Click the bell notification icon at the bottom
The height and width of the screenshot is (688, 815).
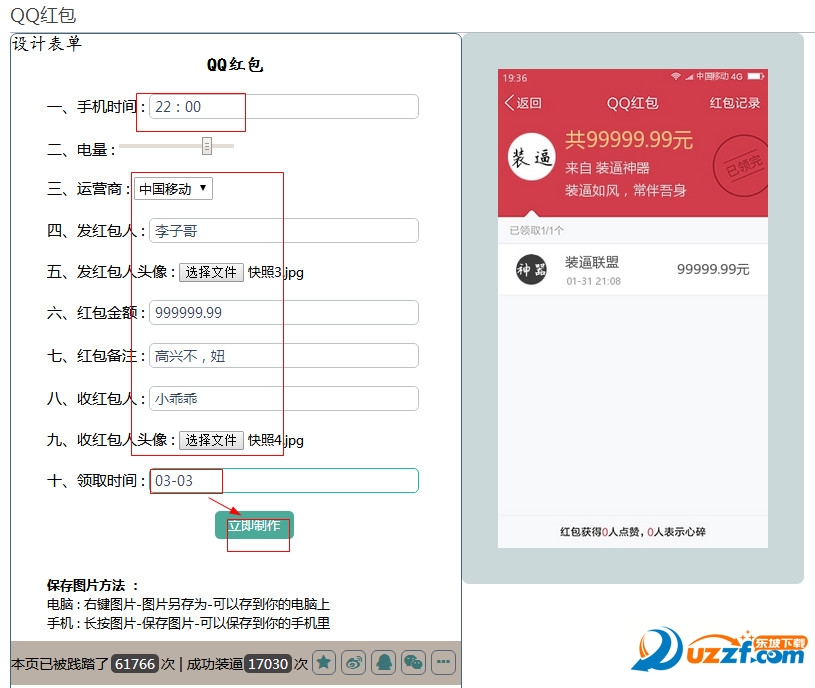(x=384, y=663)
